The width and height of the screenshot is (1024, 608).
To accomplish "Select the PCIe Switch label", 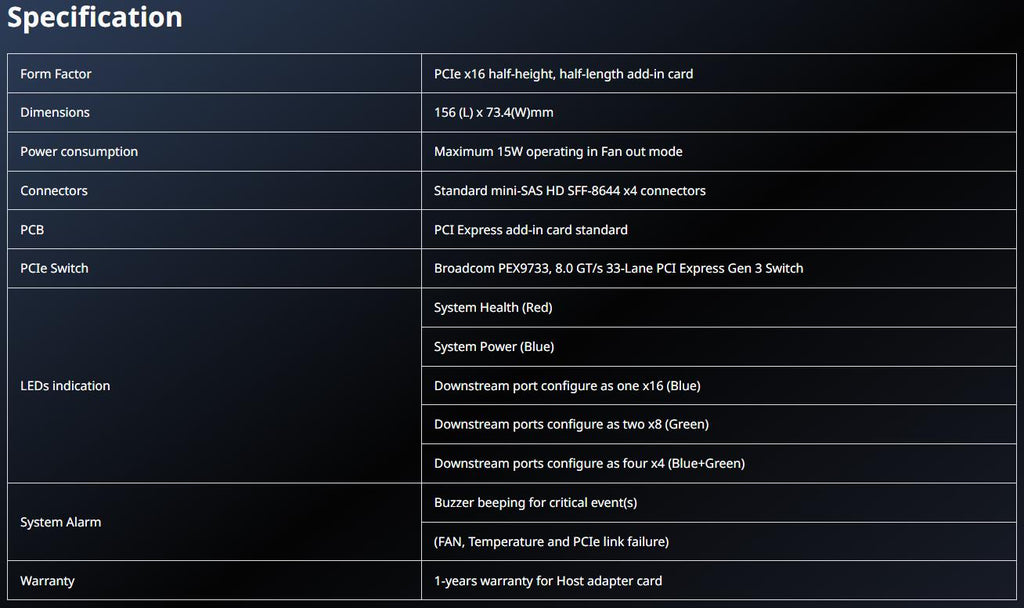I will (54, 268).
